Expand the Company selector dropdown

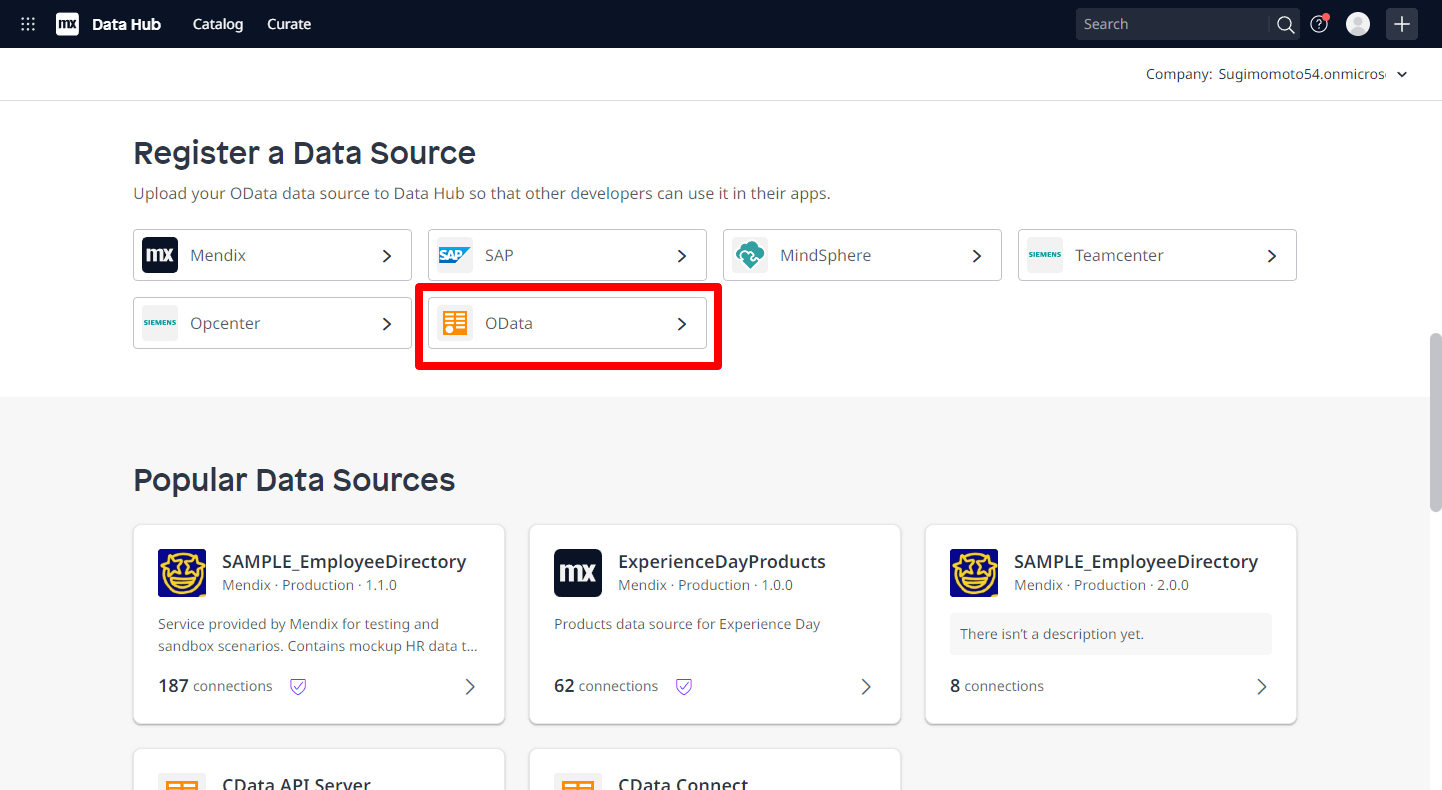pos(1402,74)
